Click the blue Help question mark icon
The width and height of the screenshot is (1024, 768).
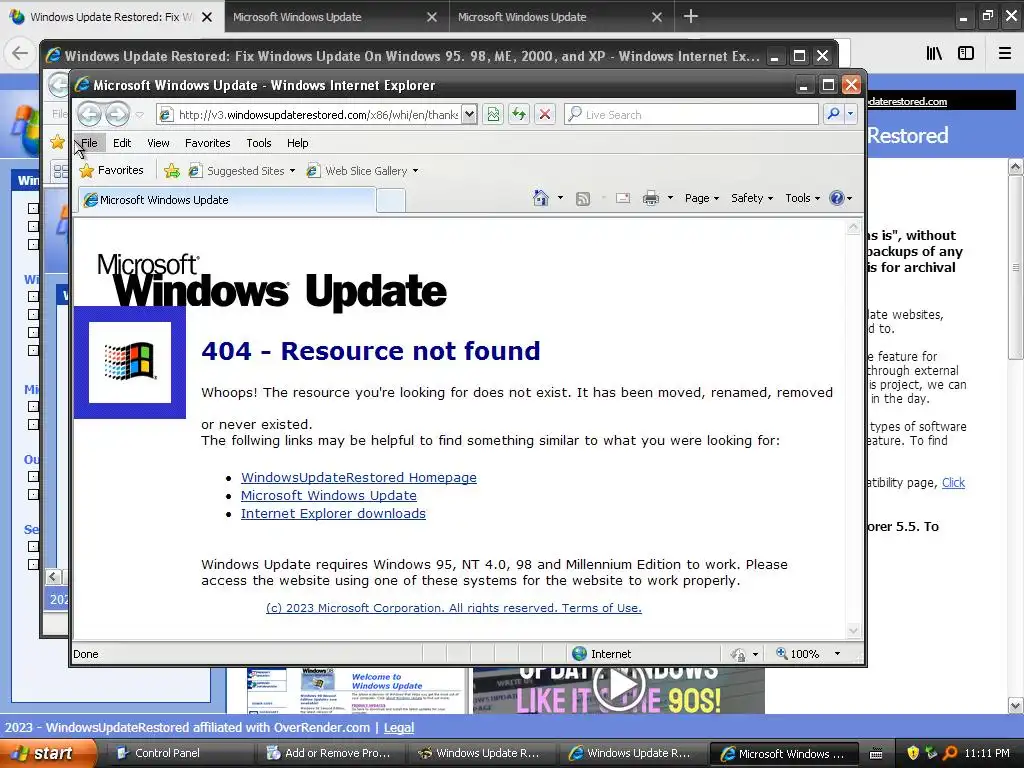point(837,198)
